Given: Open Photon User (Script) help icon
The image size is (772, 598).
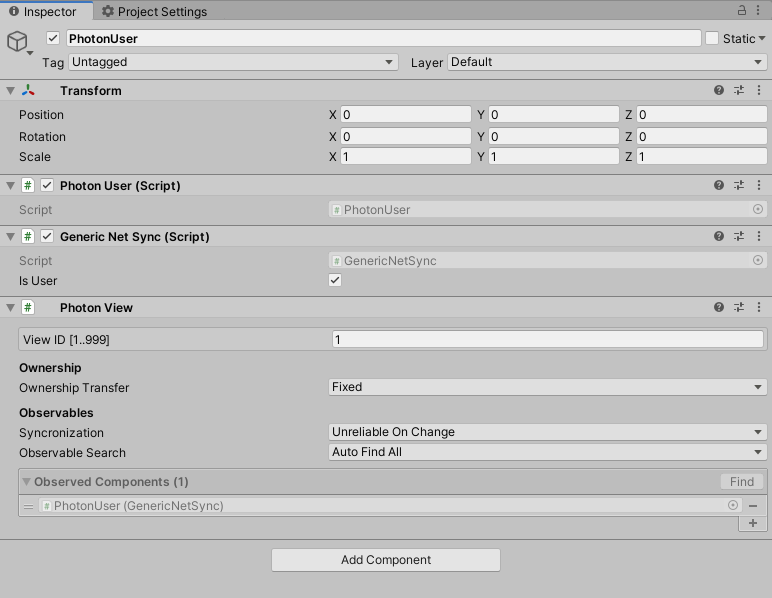Looking at the screenshot, I should (x=719, y=185).
